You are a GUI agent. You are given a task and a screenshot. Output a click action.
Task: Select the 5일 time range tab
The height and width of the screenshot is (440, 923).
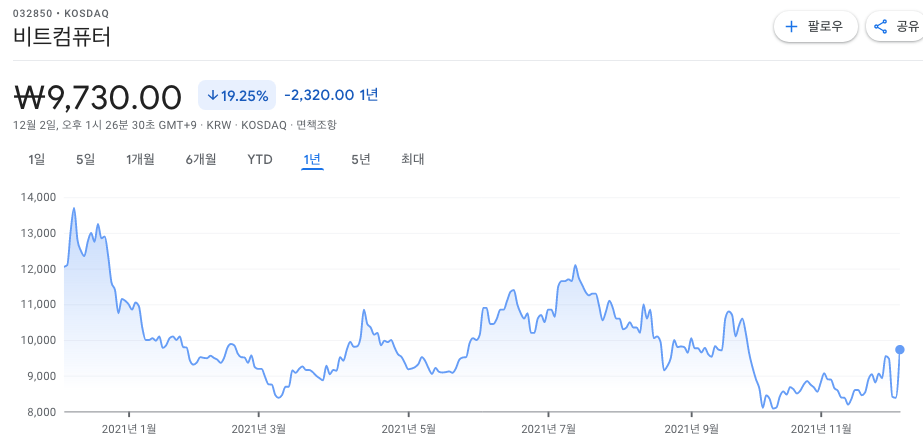pyautogui.click(x=85, y=159)
